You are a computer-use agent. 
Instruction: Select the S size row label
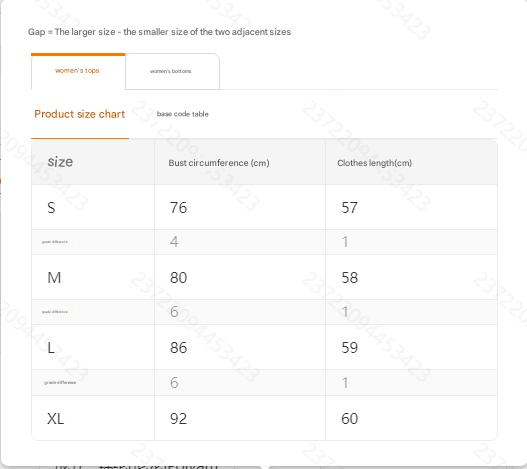click(x=51, y=207)
